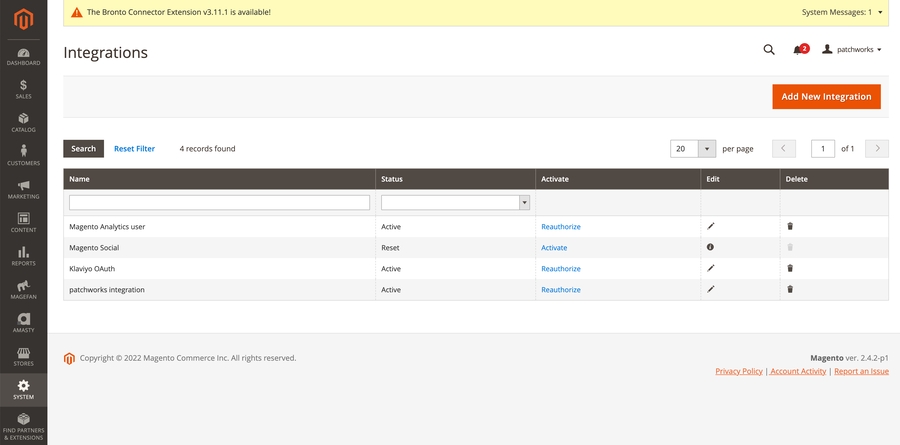The height and width of the screenshot is (445, 900).
Task: Open the Catalog menu in sidebar
Action: tap(23, 122)
